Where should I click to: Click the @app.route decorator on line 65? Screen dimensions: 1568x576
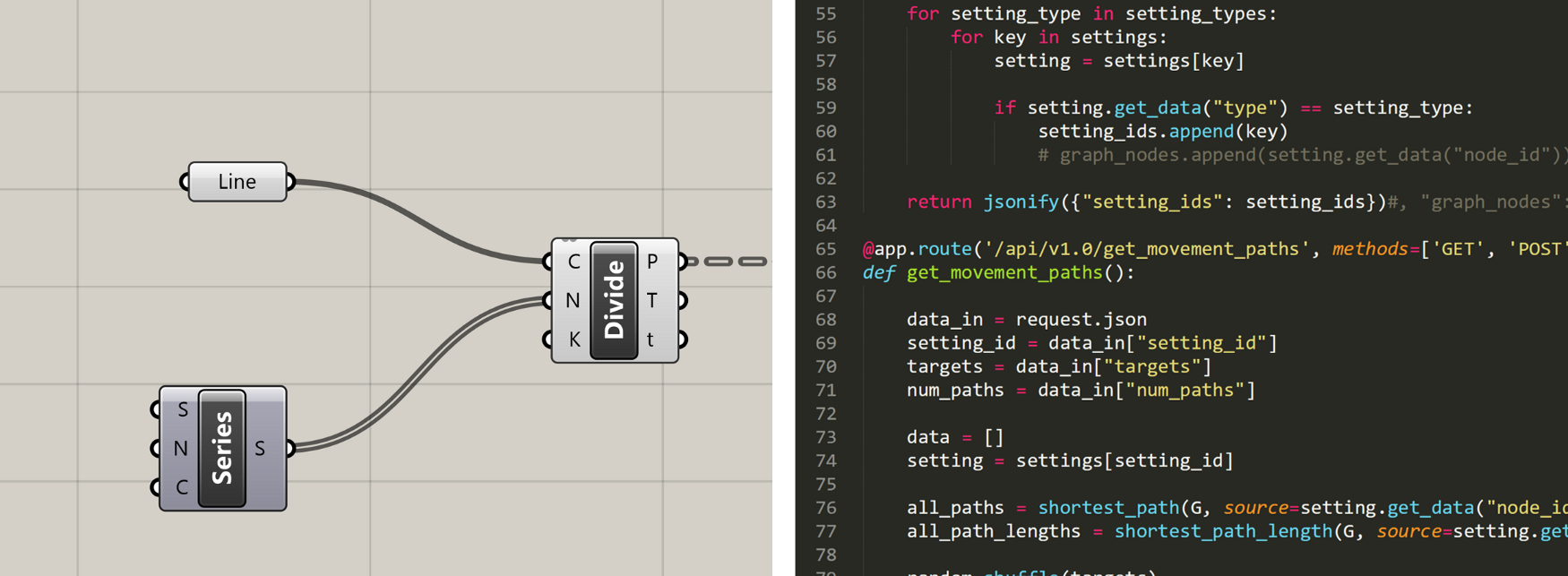[x=918, y=249]
